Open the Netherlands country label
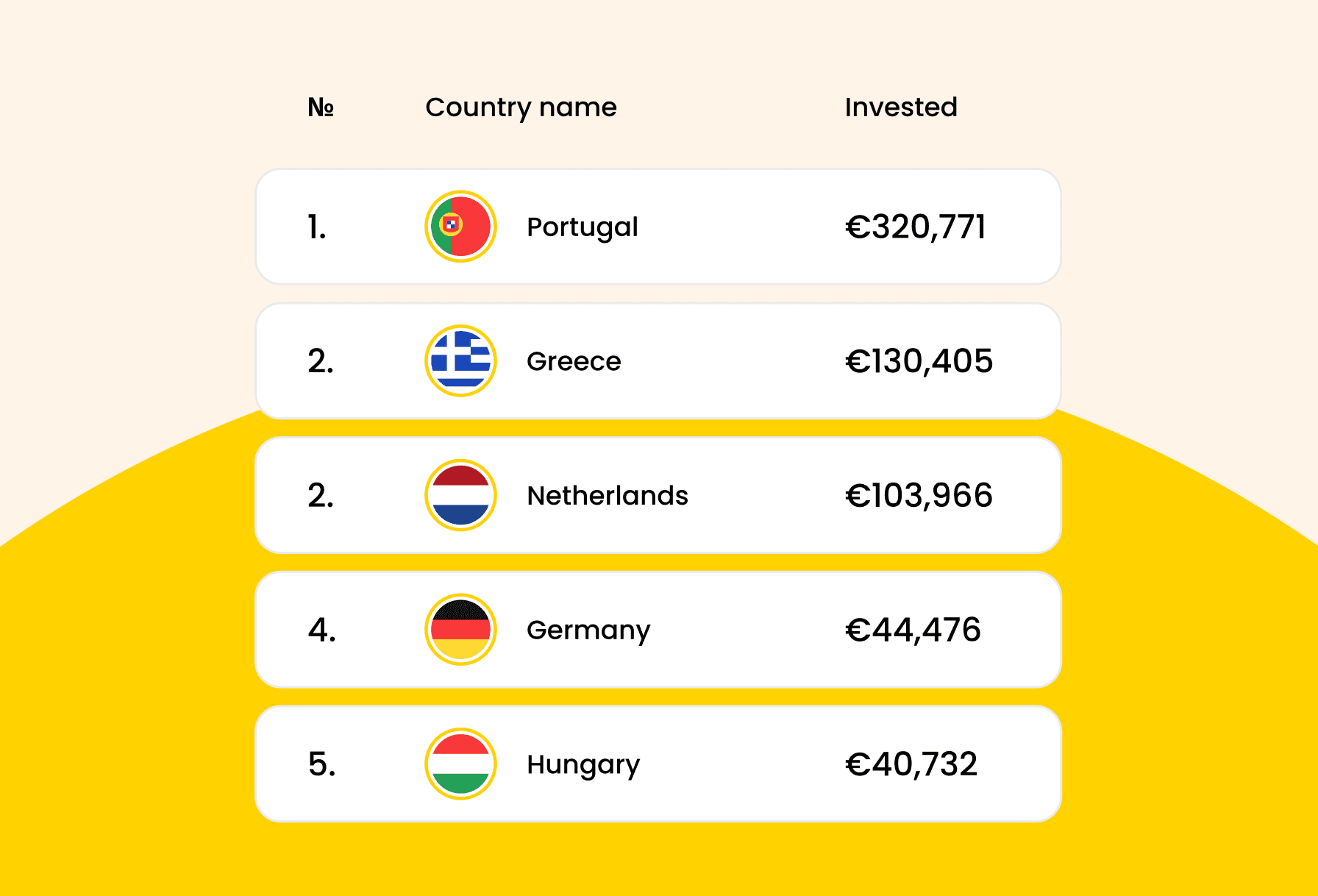This screenshot has height=896, width=1318. coord(608,496)
